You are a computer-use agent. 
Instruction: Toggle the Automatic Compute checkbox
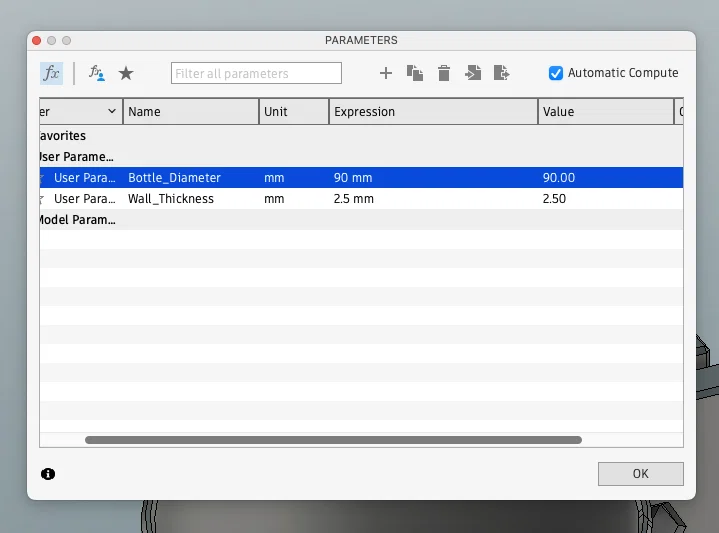click(x=556, y=73)
